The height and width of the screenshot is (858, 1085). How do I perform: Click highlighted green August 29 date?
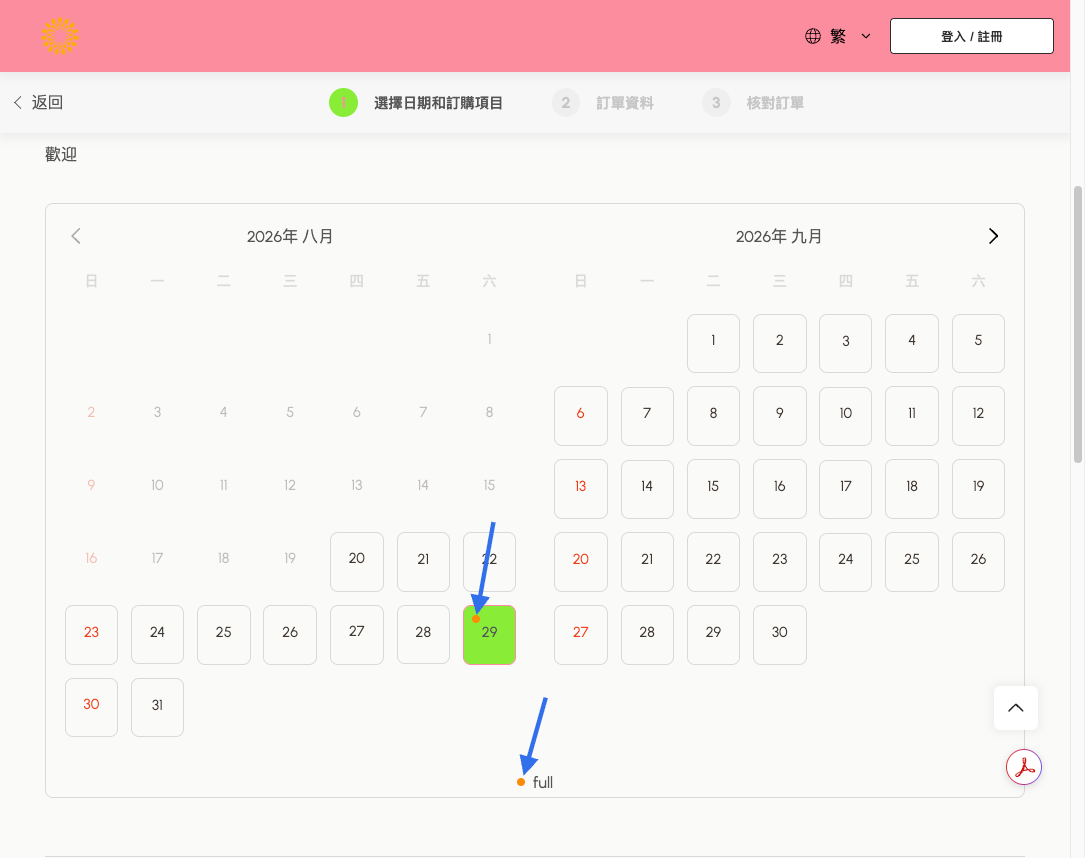coord(489,635)
